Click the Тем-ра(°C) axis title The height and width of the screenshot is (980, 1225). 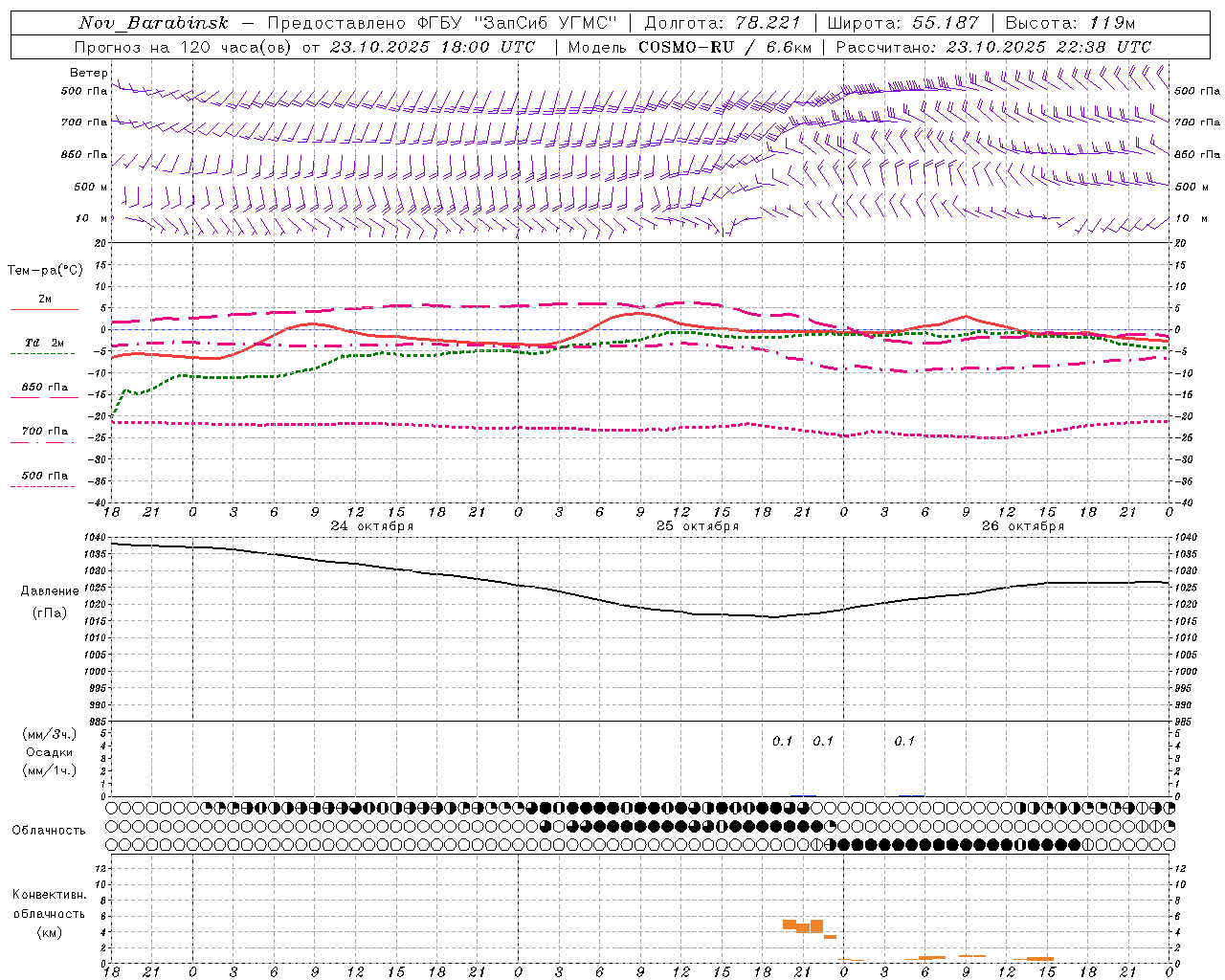coord(45,271)
